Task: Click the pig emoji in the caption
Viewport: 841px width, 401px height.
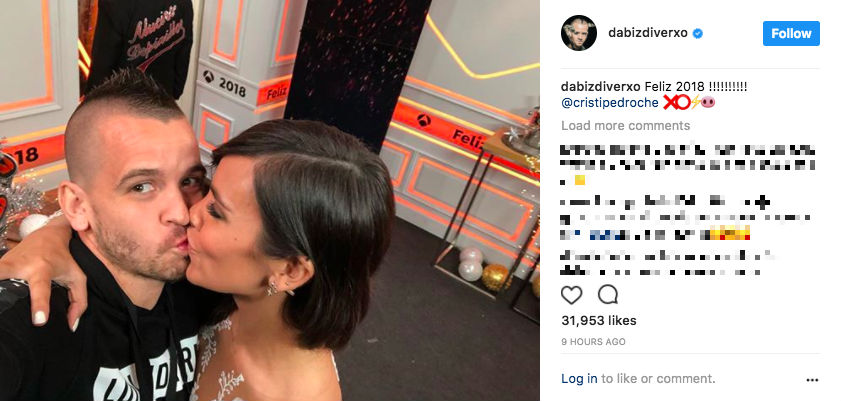Action: pos(708,102)
